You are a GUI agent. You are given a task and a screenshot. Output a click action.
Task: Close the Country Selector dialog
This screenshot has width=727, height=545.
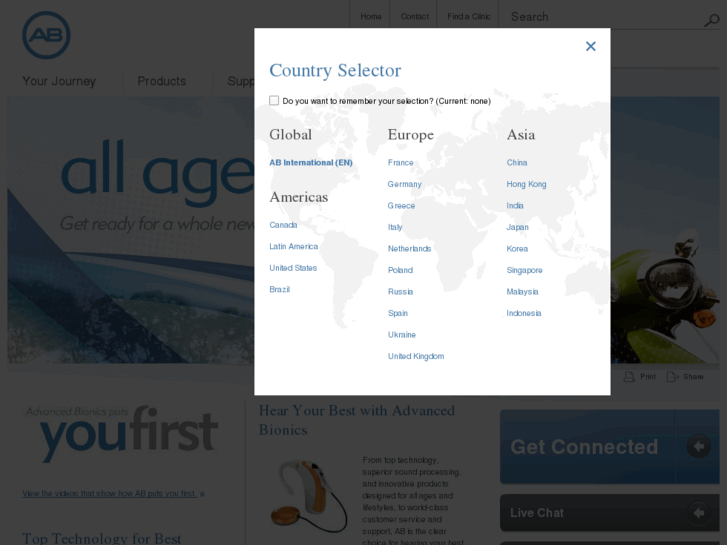coord(590,46)
